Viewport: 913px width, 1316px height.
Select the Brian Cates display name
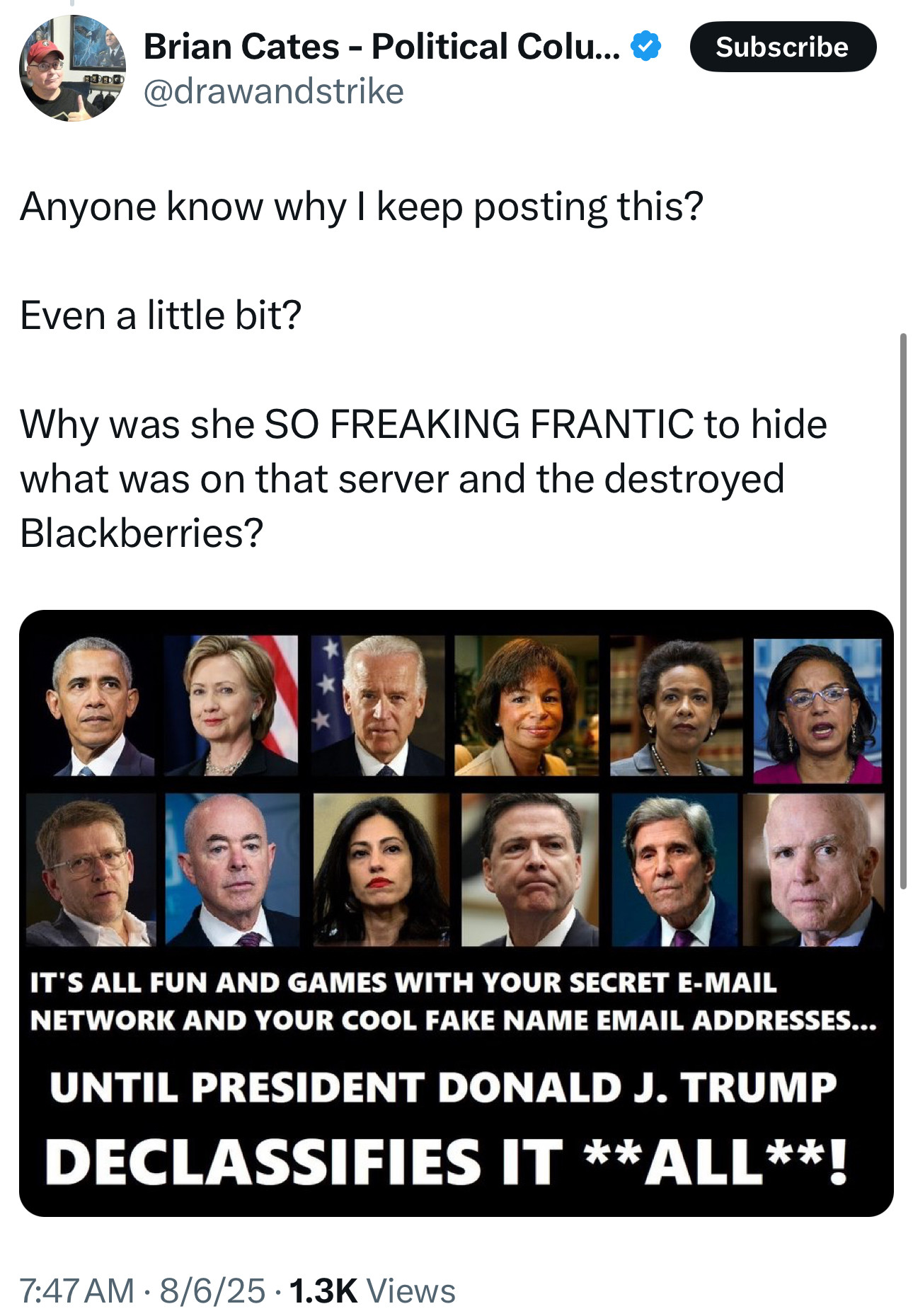coord(382,47)
